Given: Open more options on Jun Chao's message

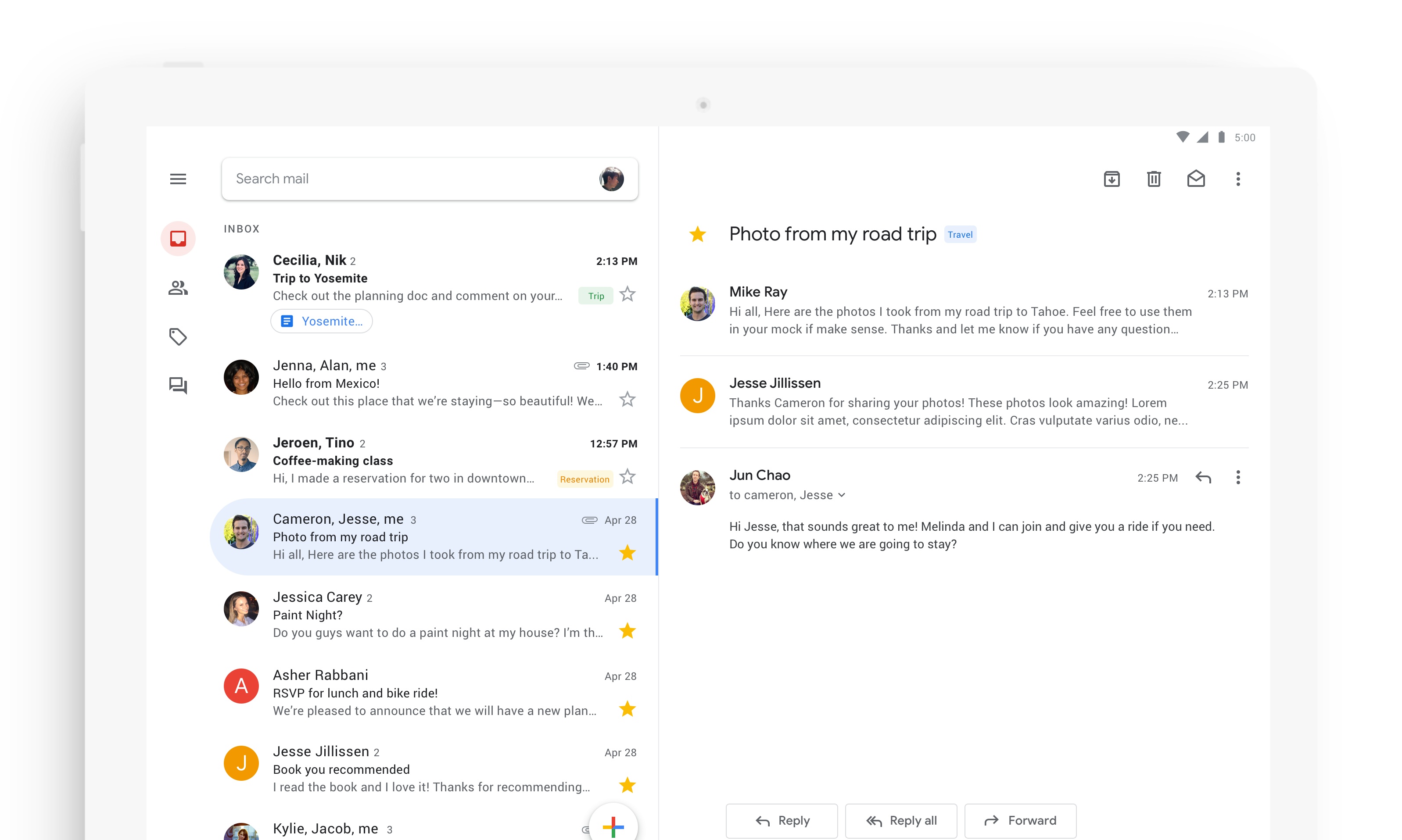Looking at the screenshot, I should [x=1238, y=477].
